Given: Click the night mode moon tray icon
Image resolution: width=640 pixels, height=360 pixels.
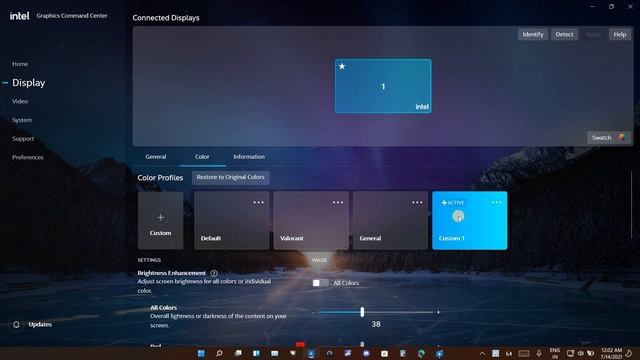Looking at the screenshot, I should [x=629, y=353].
